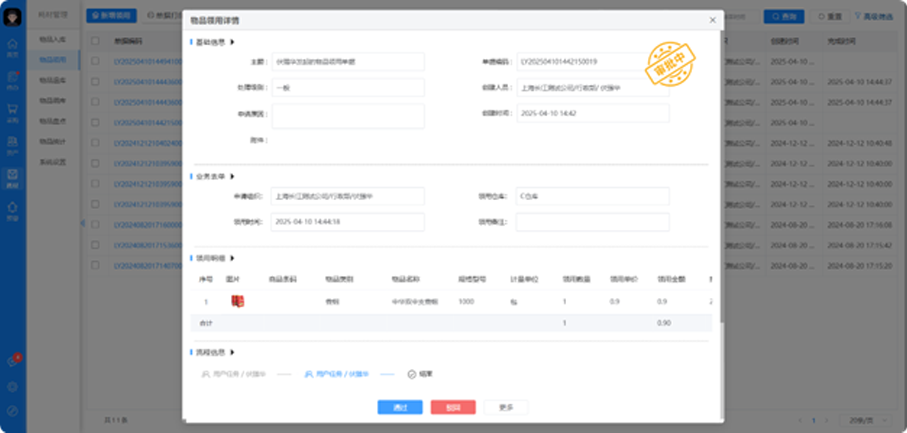Screen dimensions: 907x433
Task: Click the user avatar at top left
Action: pos(13,16)
